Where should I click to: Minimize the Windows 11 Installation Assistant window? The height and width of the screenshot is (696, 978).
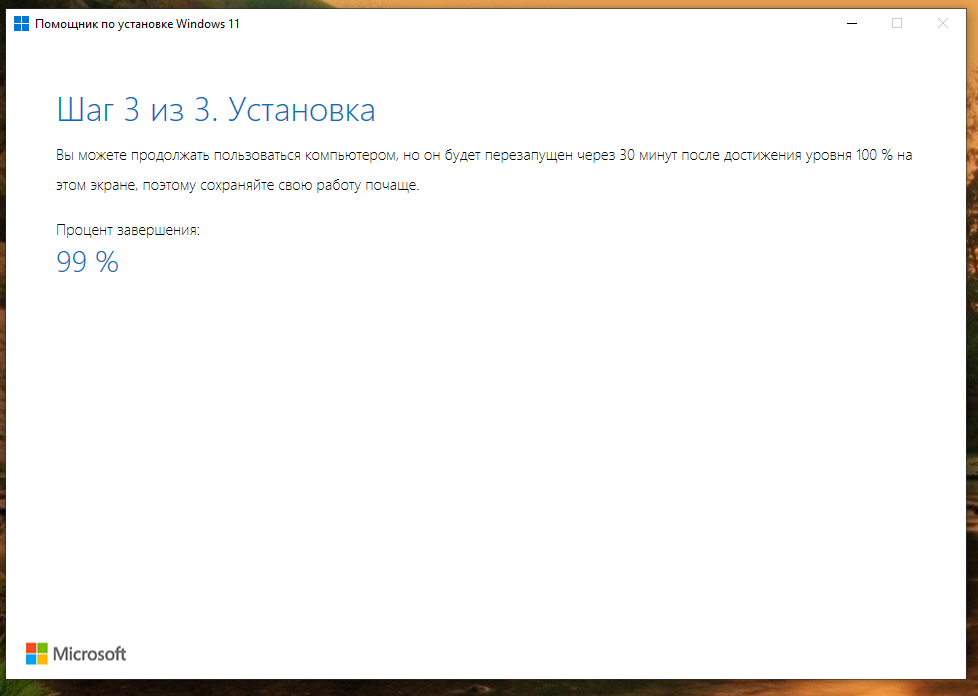(852, 24)
